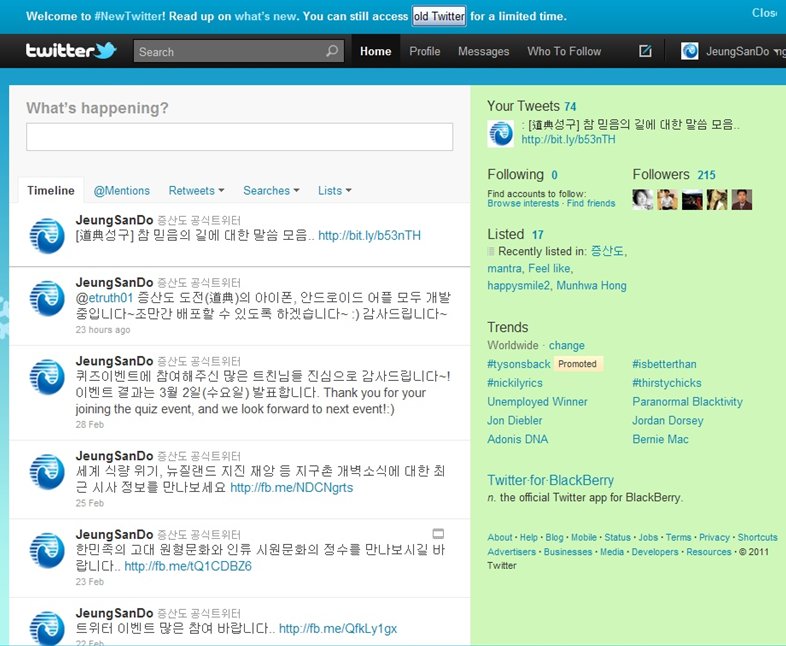Click Browse interests link
Screen dimensions: 786x646
click(523, 203)
